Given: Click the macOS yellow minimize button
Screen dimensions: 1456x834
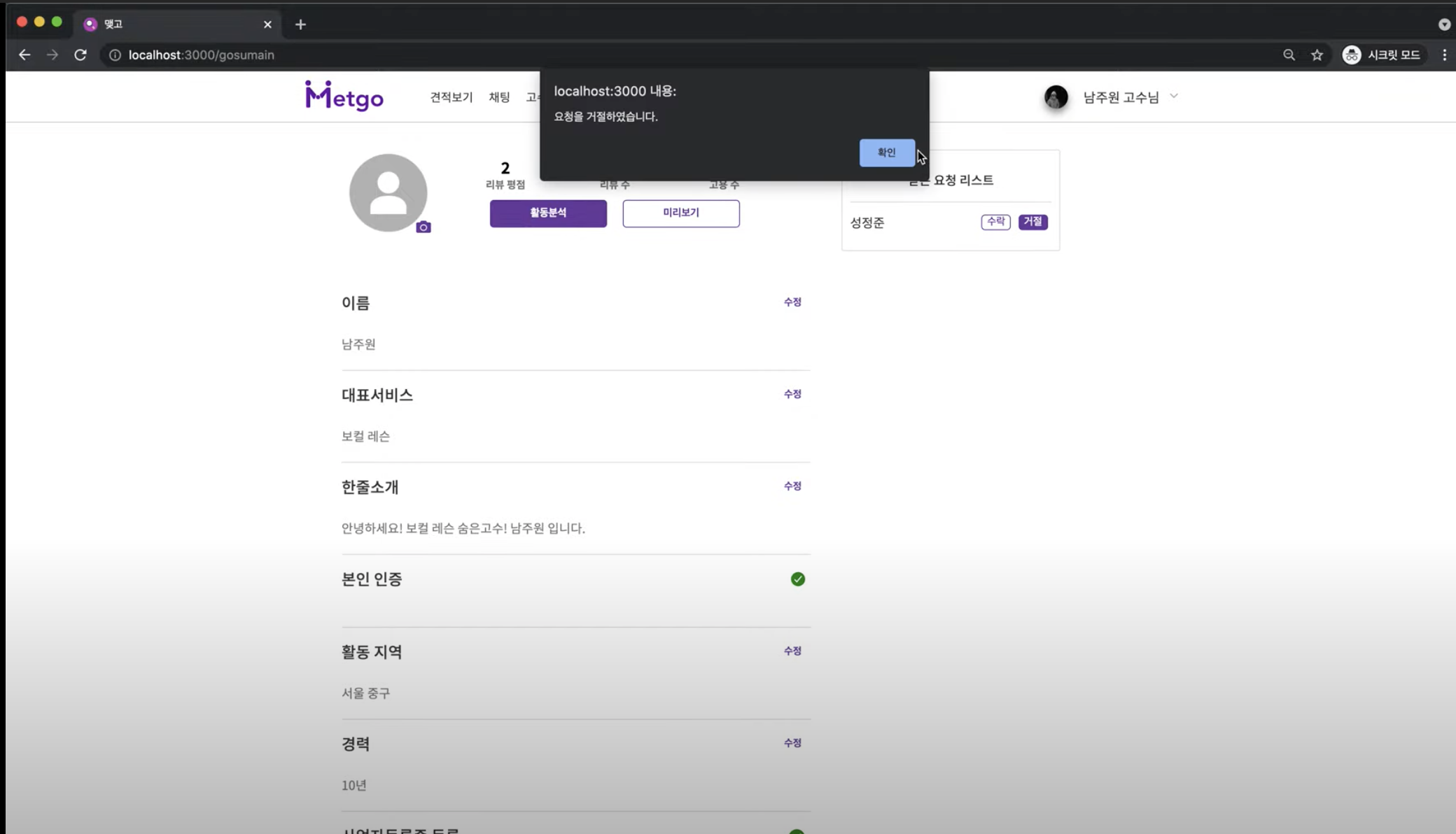Looking at the screenshot, I should click(39, 22).
